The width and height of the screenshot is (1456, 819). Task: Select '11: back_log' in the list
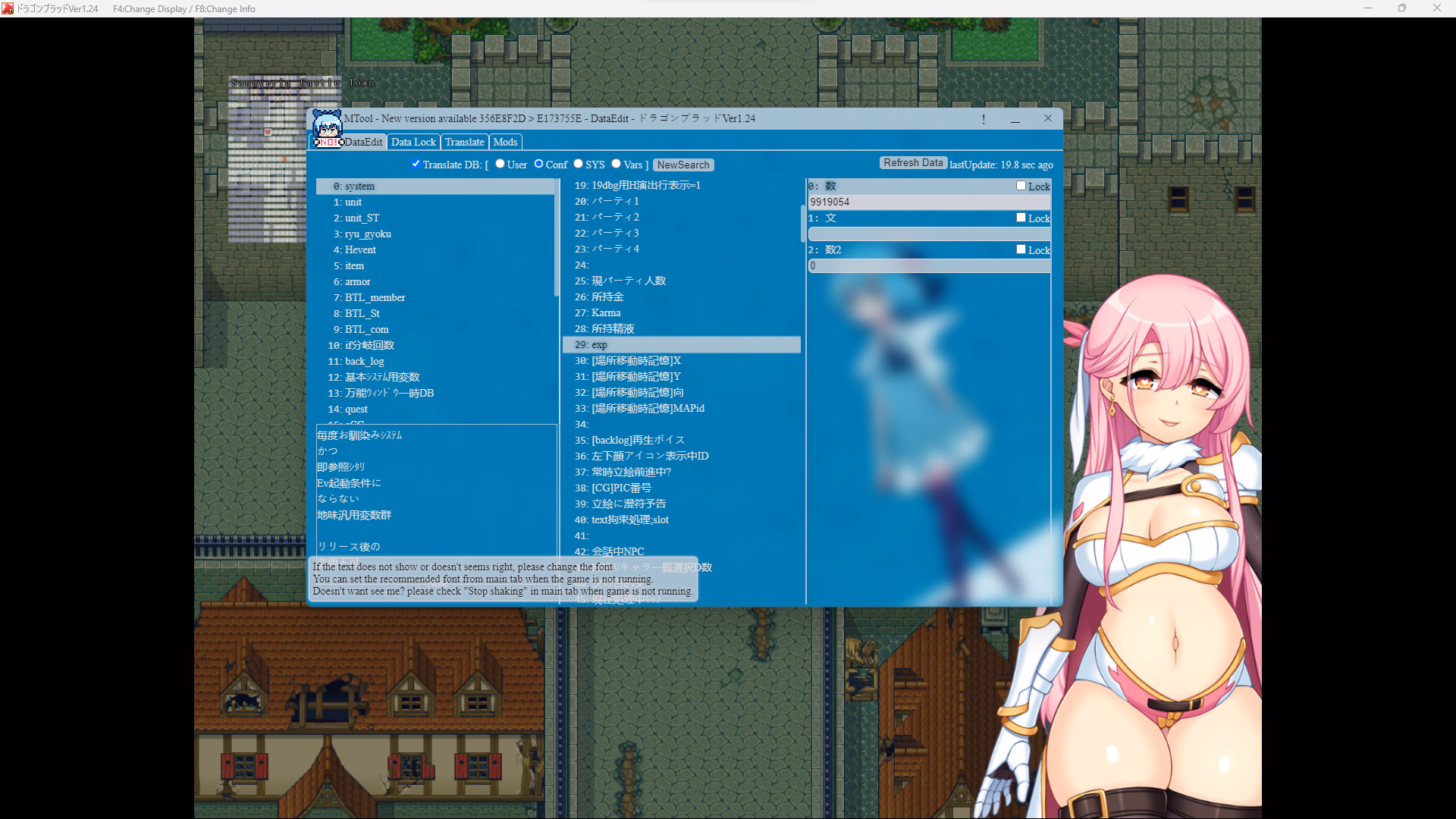tap(435, 362)
